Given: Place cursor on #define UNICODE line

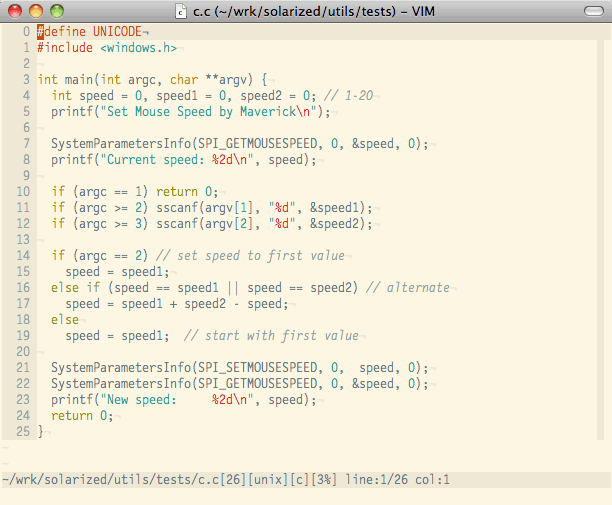Looking at the screenshot, I should [90, 31].
